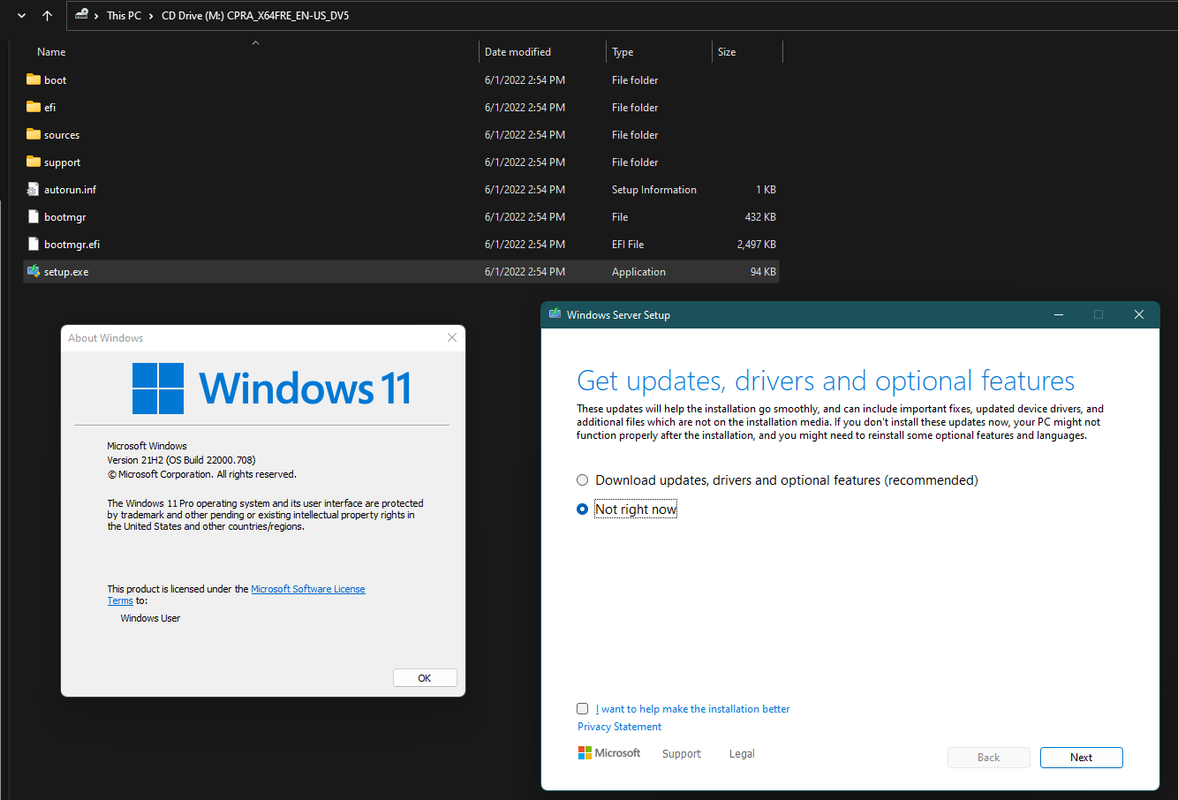Sort by Date modified column

coord(518,52)
